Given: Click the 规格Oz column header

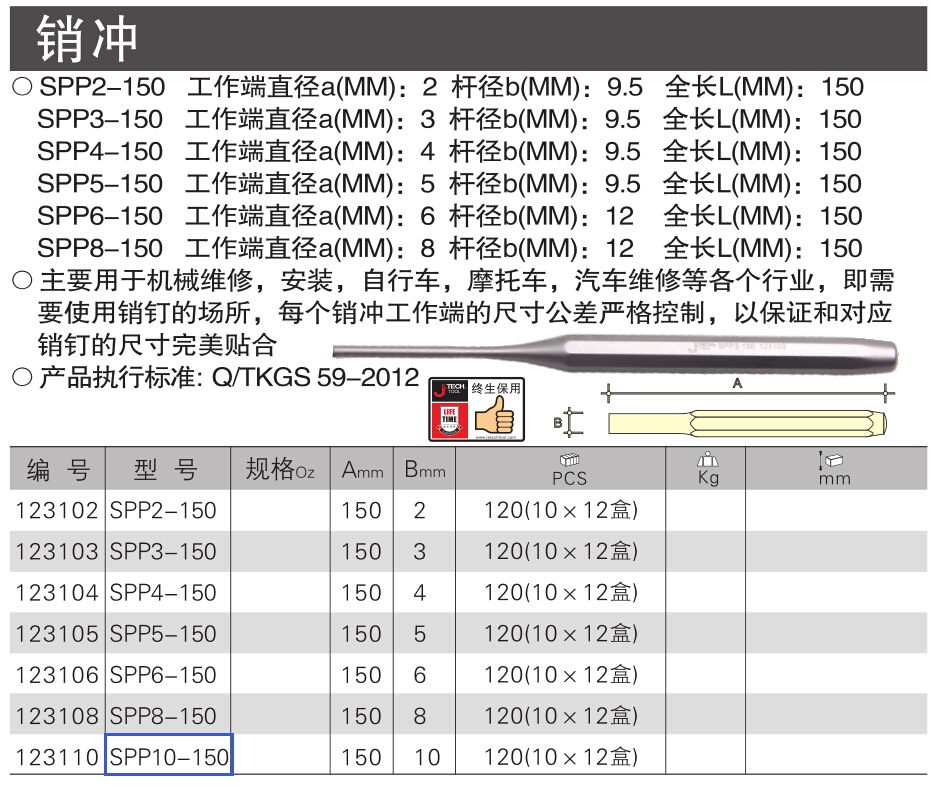Looking at the screenshot, I should pos(280,469).
